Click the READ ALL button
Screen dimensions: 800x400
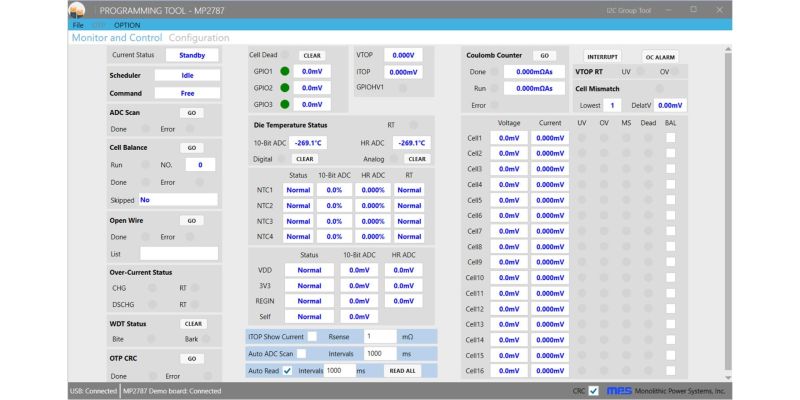coord(403,371)
